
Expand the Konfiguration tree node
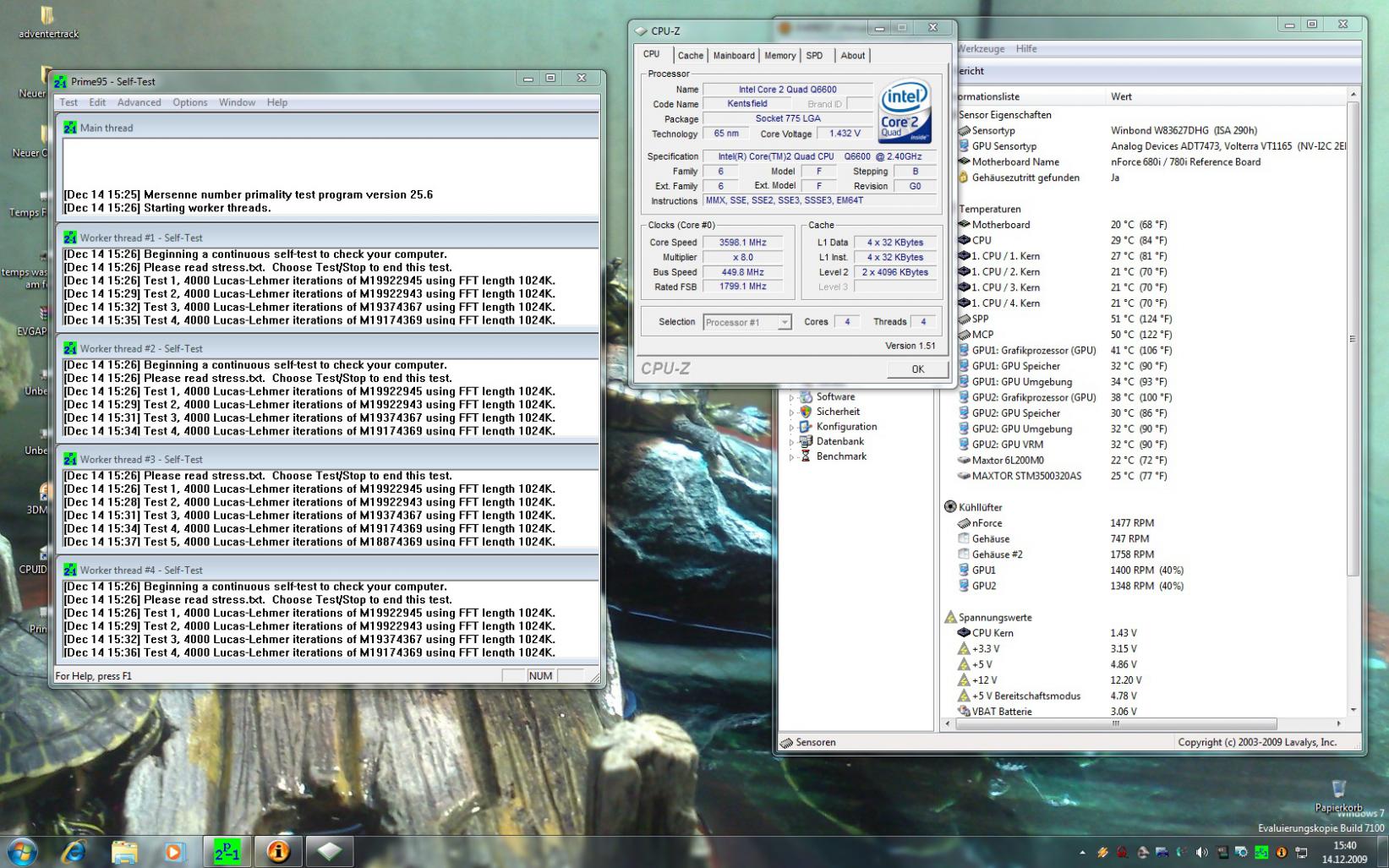point(792,427)
